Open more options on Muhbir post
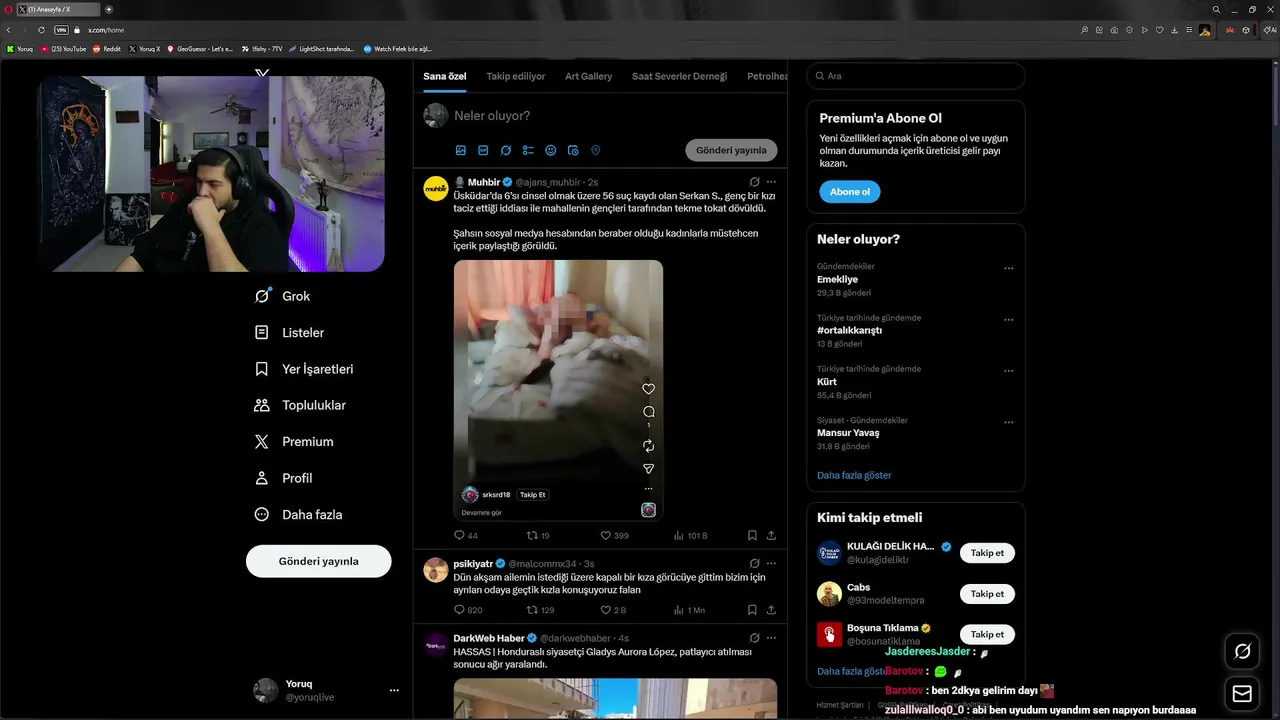This screenshot has height=720, width=1280. coord(771,182)
